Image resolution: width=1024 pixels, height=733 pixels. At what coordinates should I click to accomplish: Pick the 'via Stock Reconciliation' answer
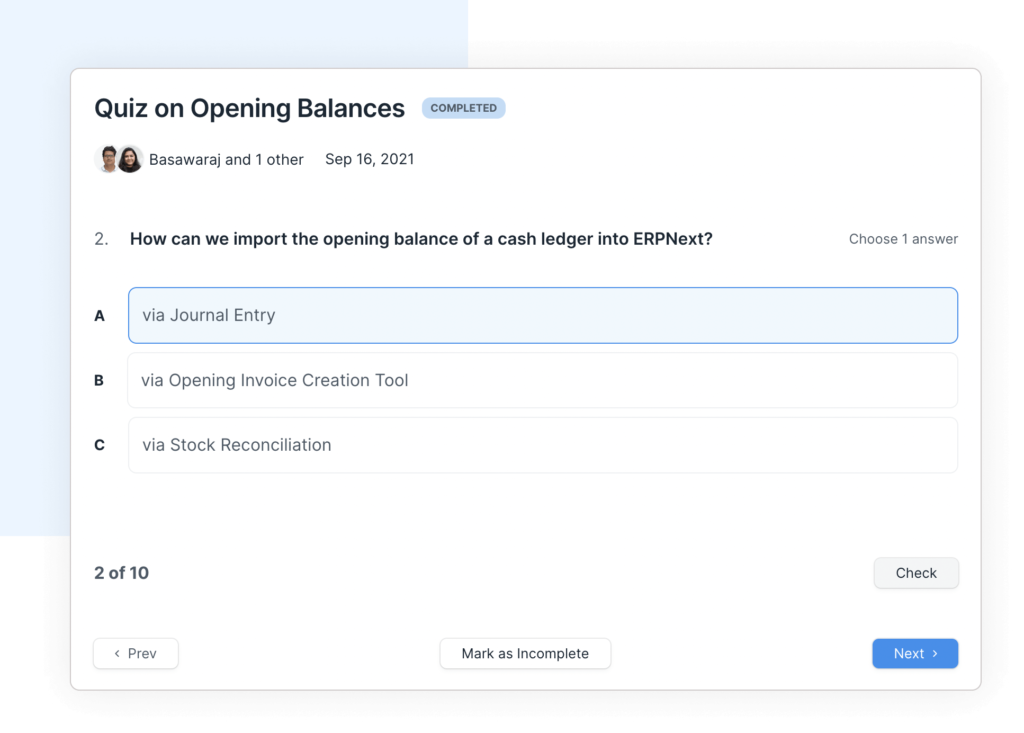pos(542,445)
